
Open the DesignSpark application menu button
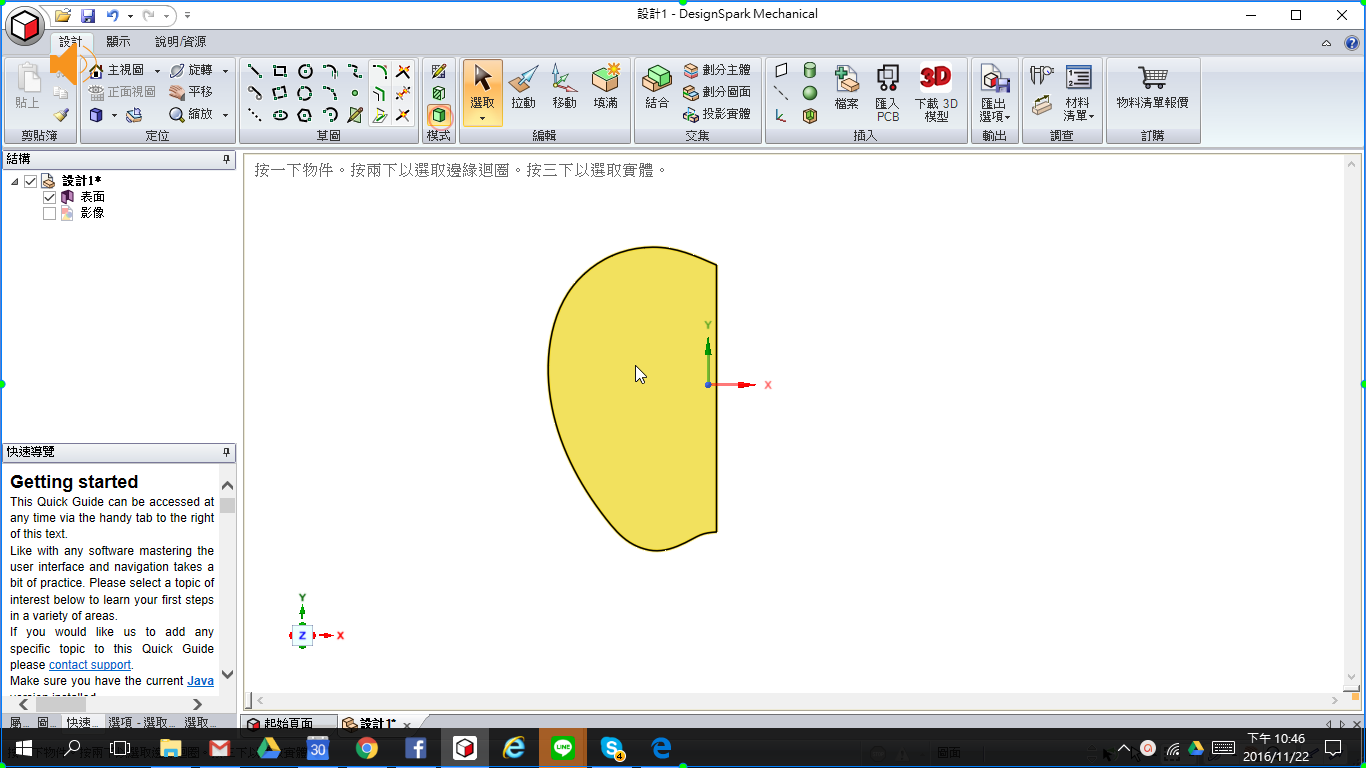pyautogui.click(x=25, y=24)
